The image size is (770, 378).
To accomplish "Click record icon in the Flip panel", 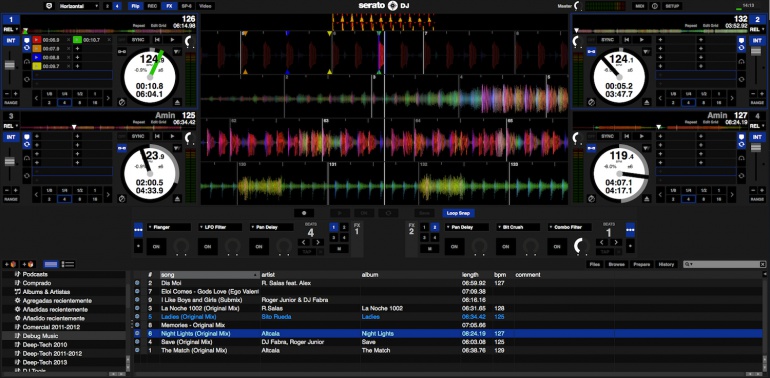I will pos(304,214).
